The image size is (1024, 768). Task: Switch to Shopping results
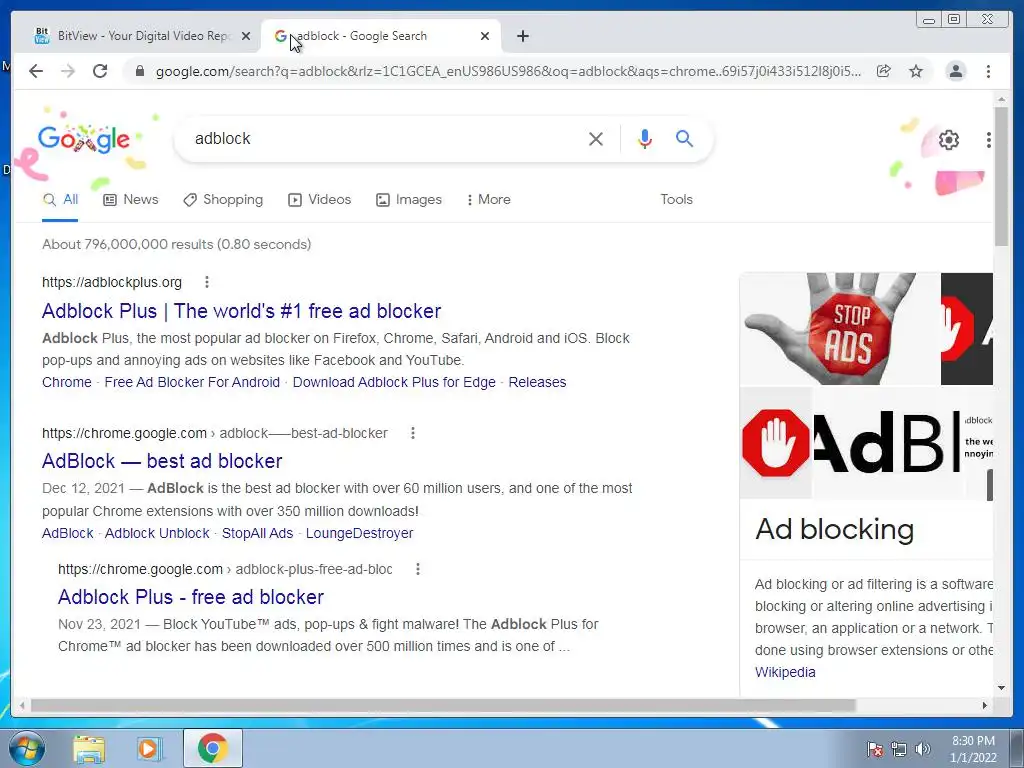223,200
